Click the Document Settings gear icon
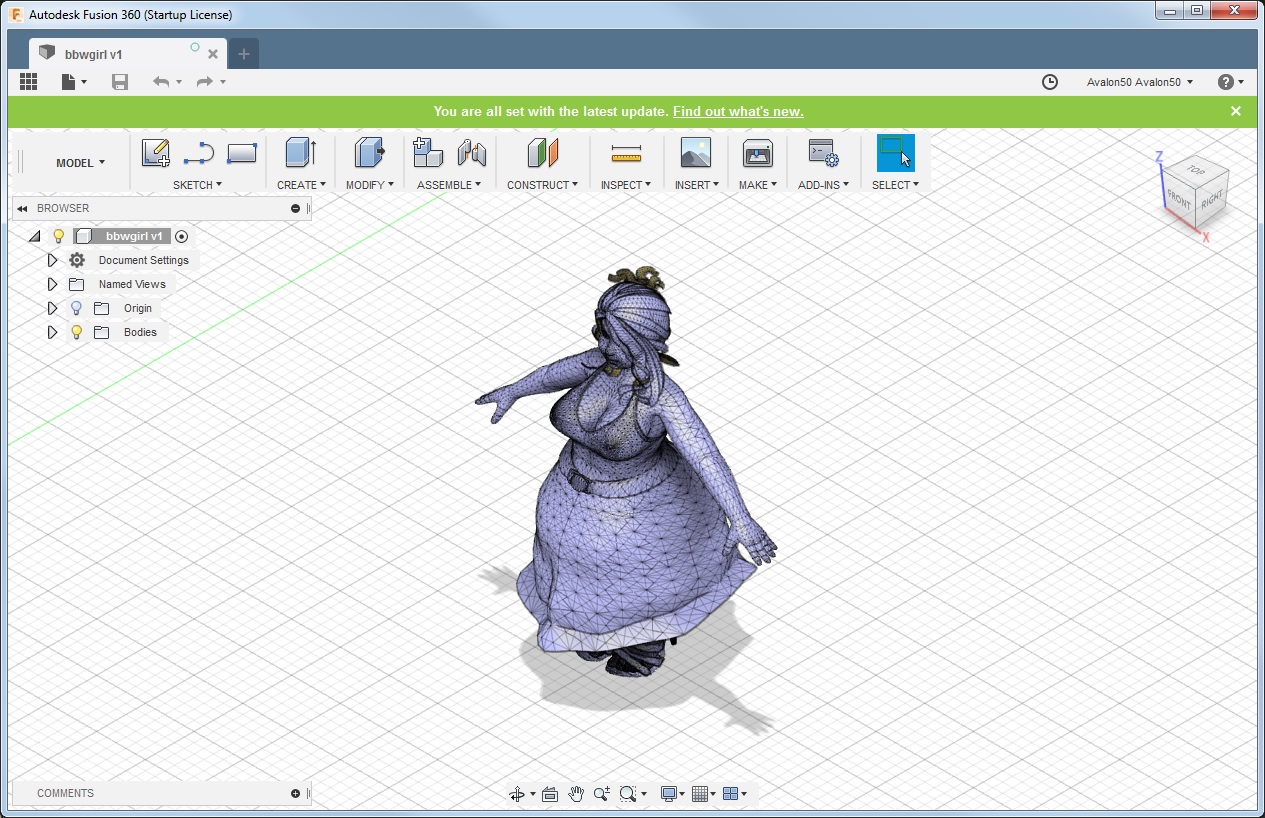The image size is (1265, 818). coord(77,260)
